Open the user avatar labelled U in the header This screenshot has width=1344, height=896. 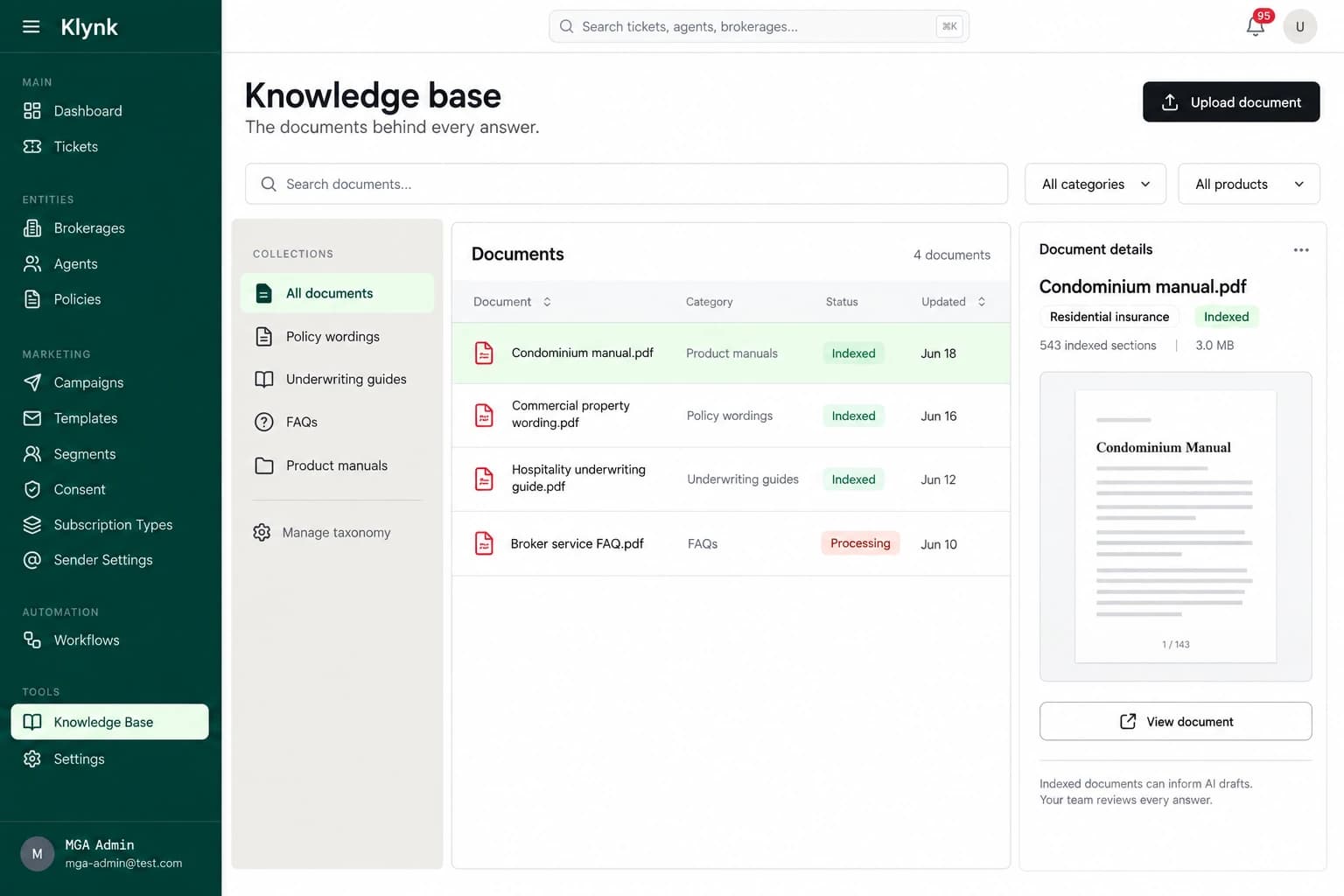(x=1299, y=26)
